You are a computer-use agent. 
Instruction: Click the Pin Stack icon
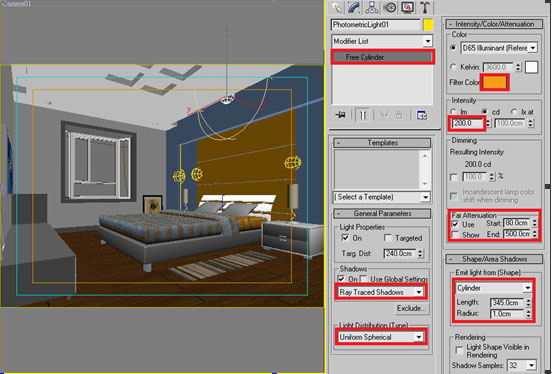[340, 115]
